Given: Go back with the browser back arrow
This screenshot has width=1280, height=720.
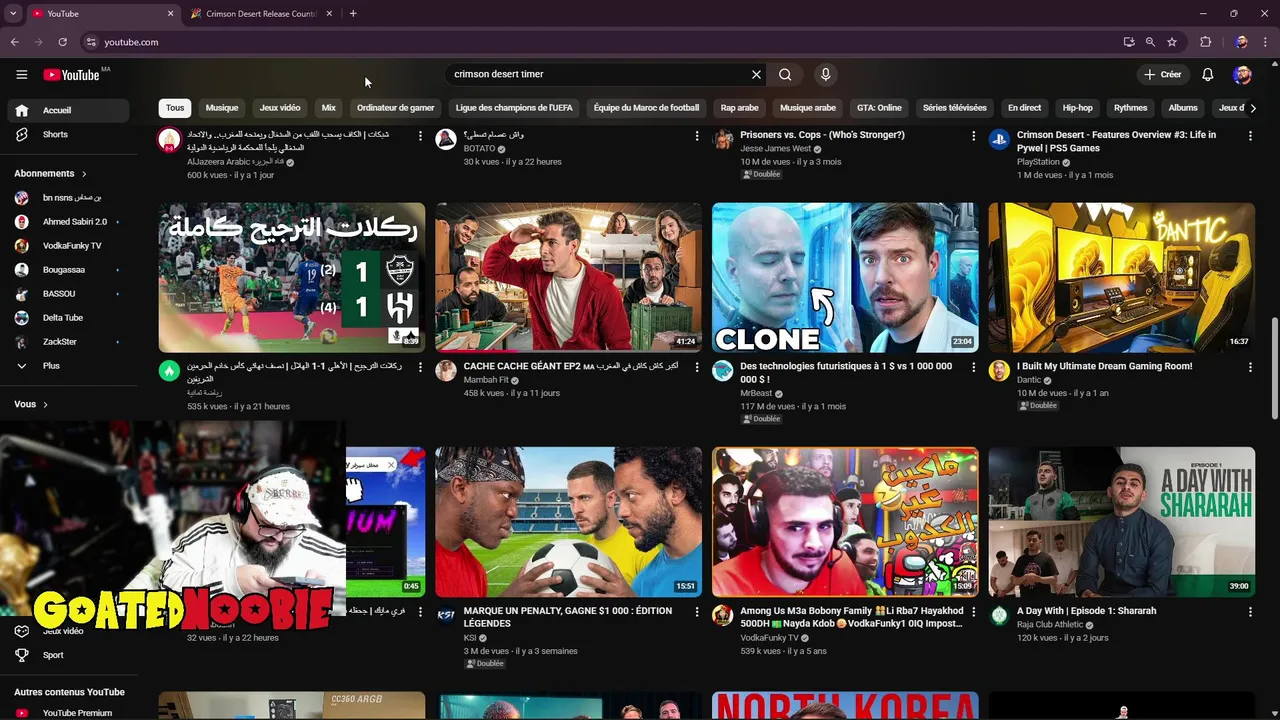Looking at the screenshot, I should tap(15, 42).
